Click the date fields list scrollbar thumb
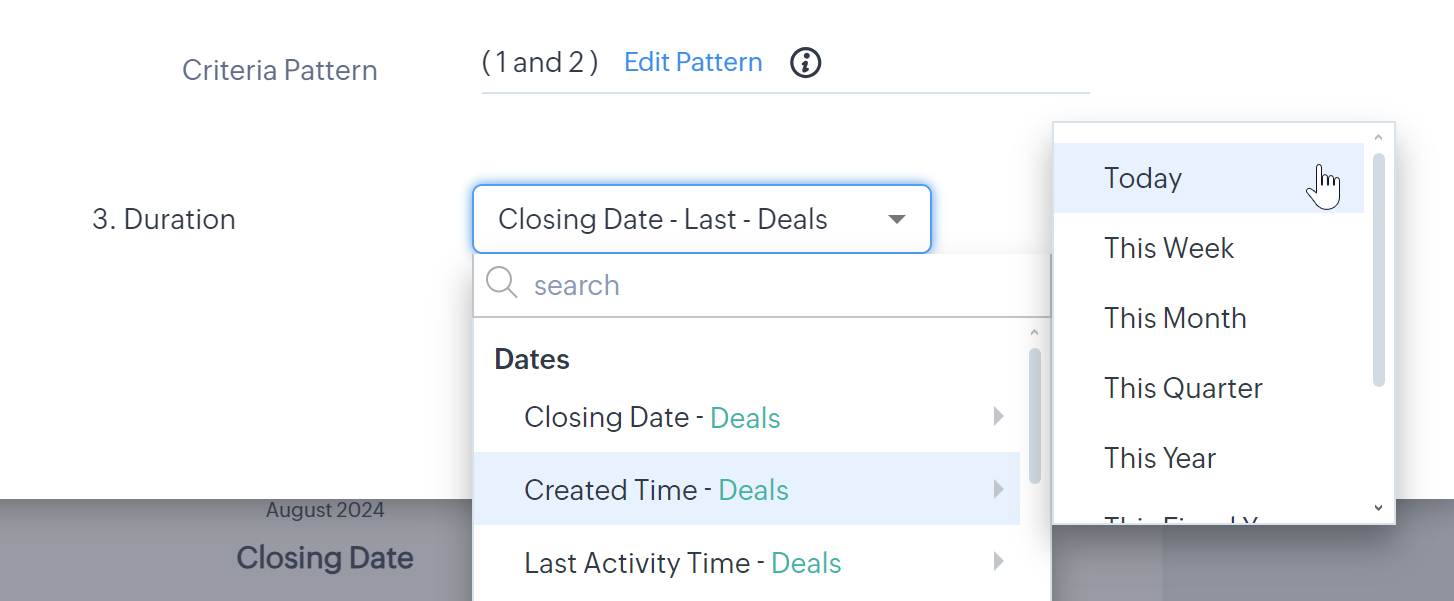1454x601 pixels. (x=1034, y=415)
